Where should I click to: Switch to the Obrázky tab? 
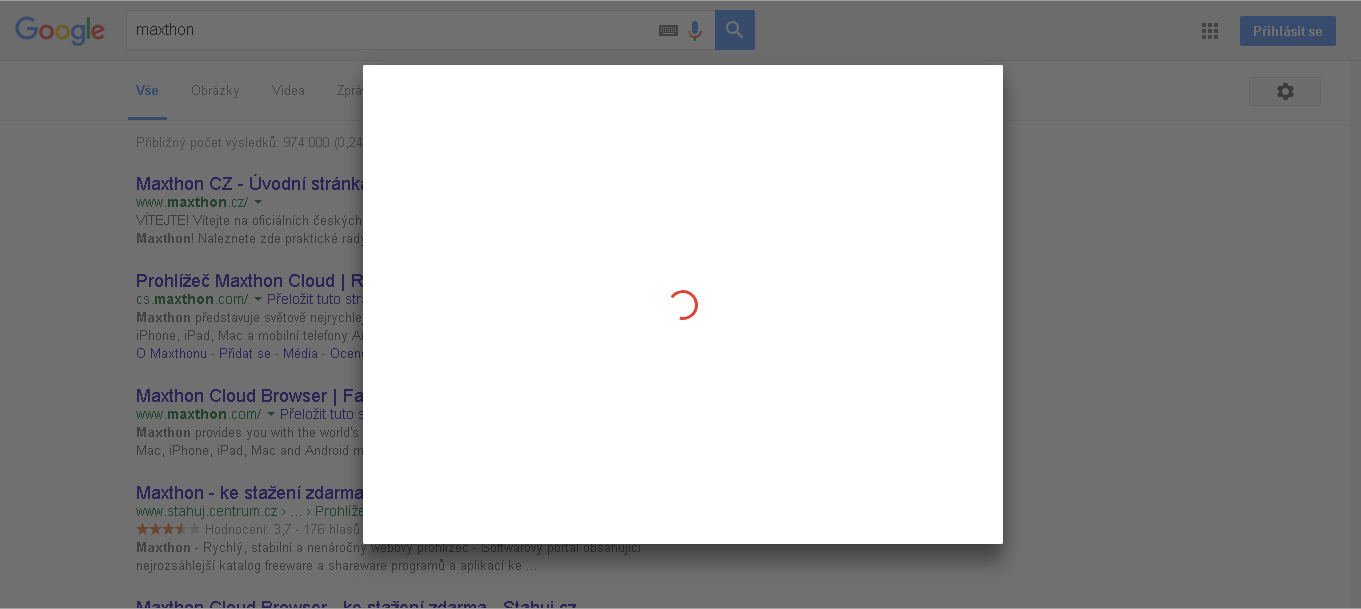coord(215,90)
